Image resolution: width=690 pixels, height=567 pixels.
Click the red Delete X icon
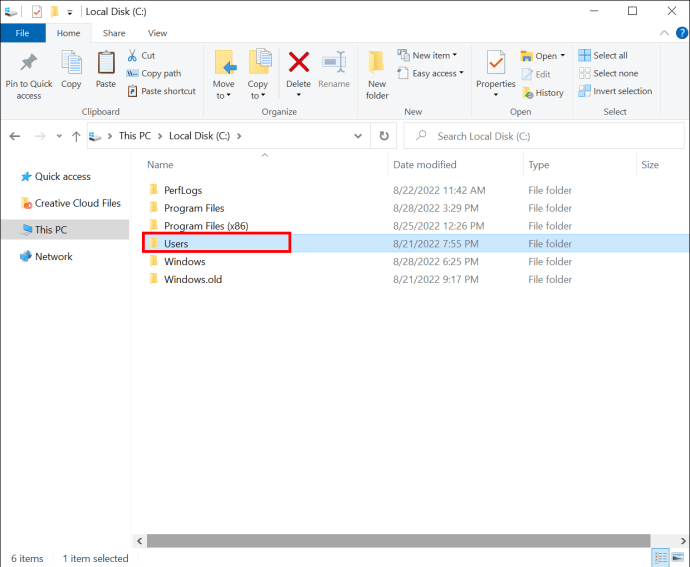(x=299, y=62)
